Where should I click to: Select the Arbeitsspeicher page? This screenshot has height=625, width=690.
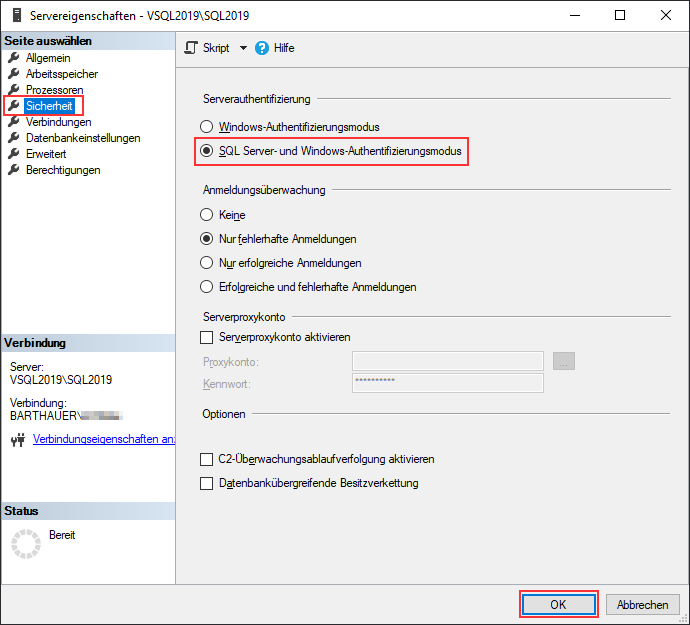coord(61,74)
